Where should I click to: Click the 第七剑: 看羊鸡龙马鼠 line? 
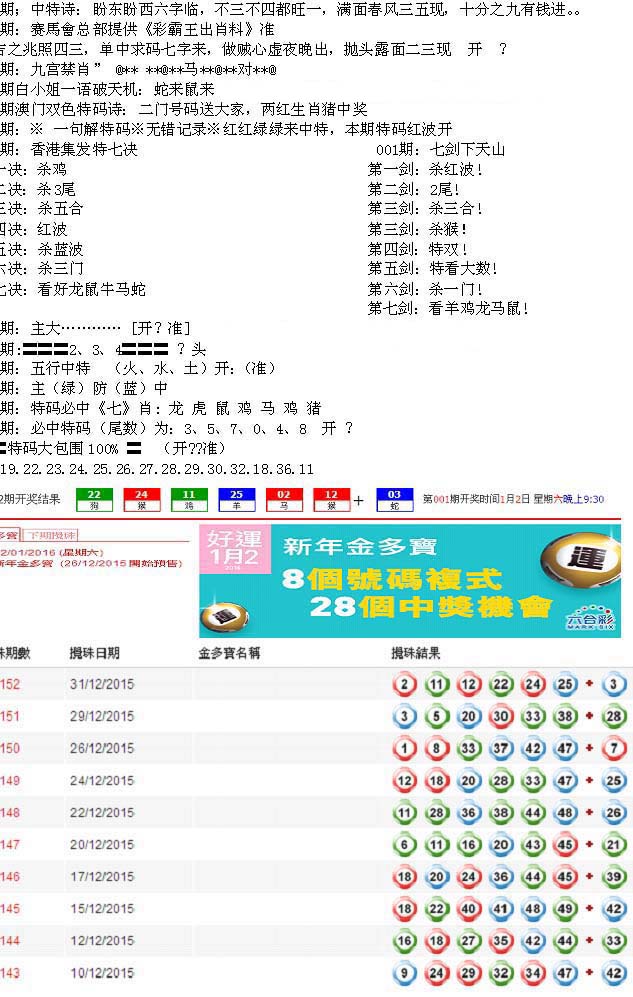[448, 308]
